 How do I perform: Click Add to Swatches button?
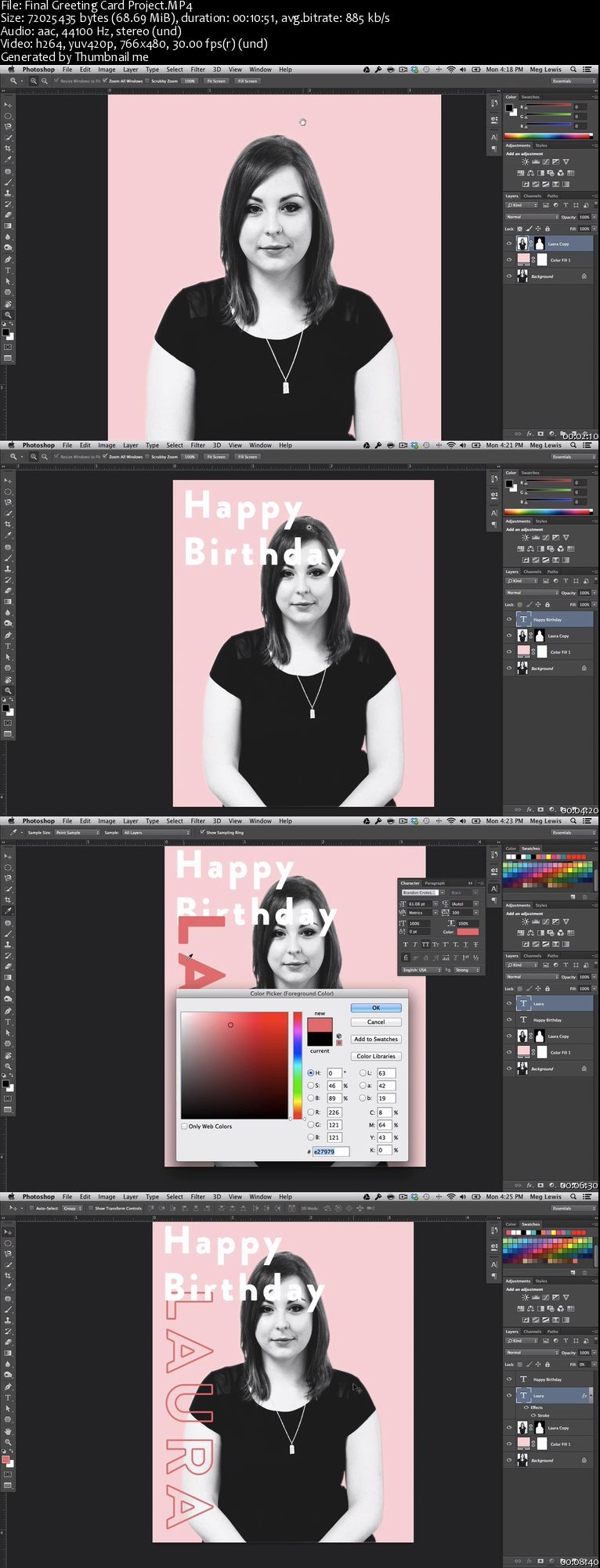(376, 1039)
